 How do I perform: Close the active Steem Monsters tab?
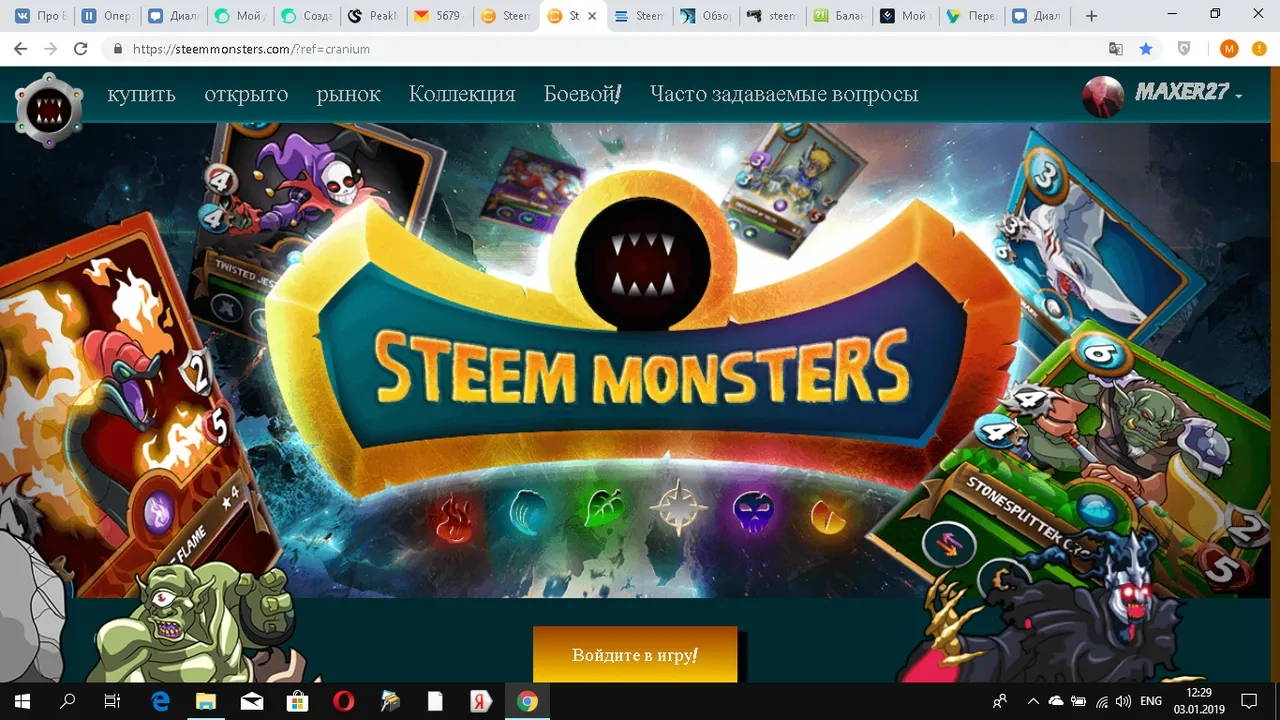[591, 16]
